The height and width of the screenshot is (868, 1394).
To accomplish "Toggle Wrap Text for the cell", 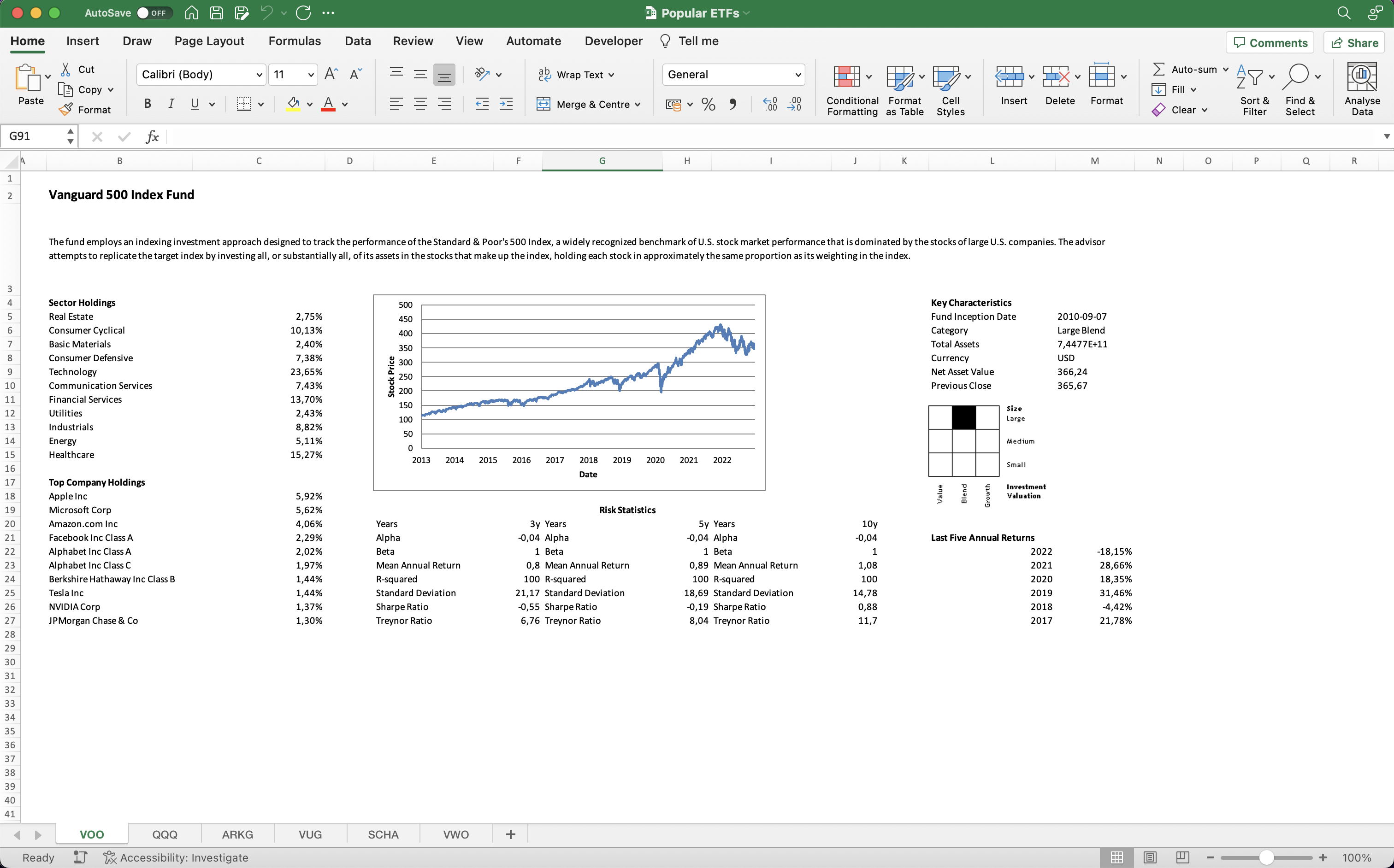I will point(576,75).
